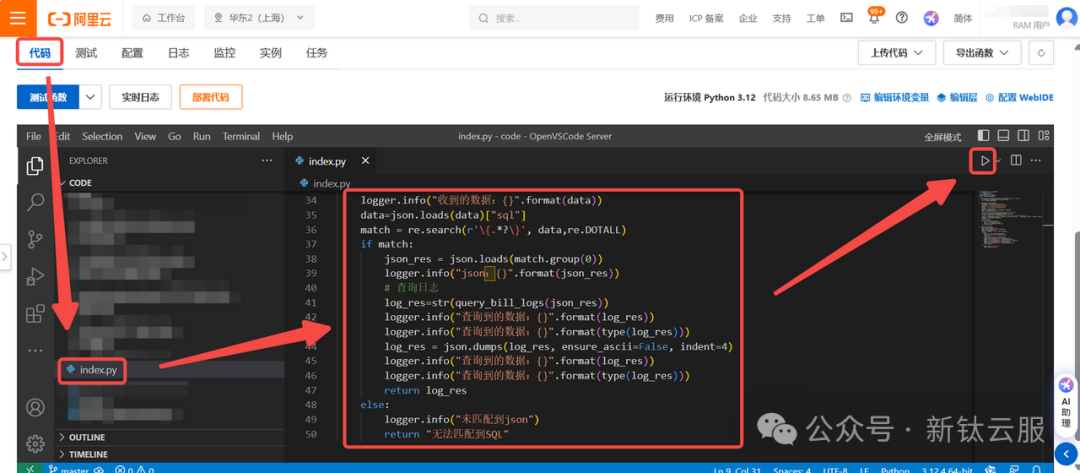Click the 编辑环境变量 link

(895, 98)
